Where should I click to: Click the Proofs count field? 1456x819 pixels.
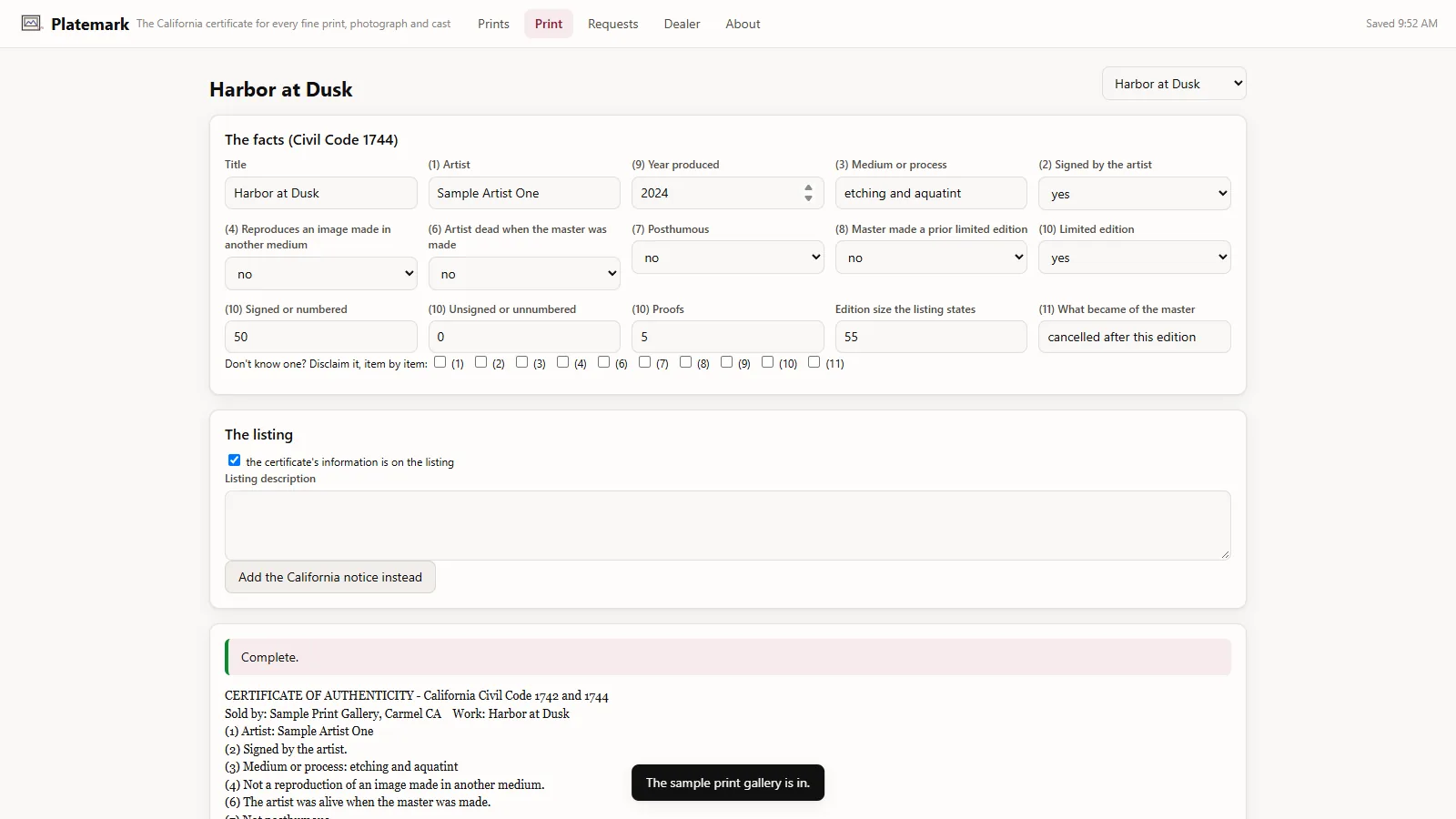pyautogui.click(x=728, y=337)
